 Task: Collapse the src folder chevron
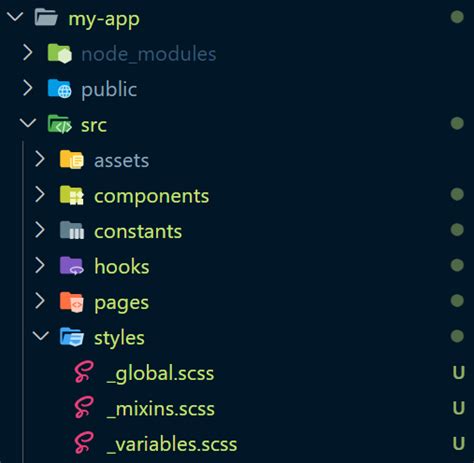point(28,123)
